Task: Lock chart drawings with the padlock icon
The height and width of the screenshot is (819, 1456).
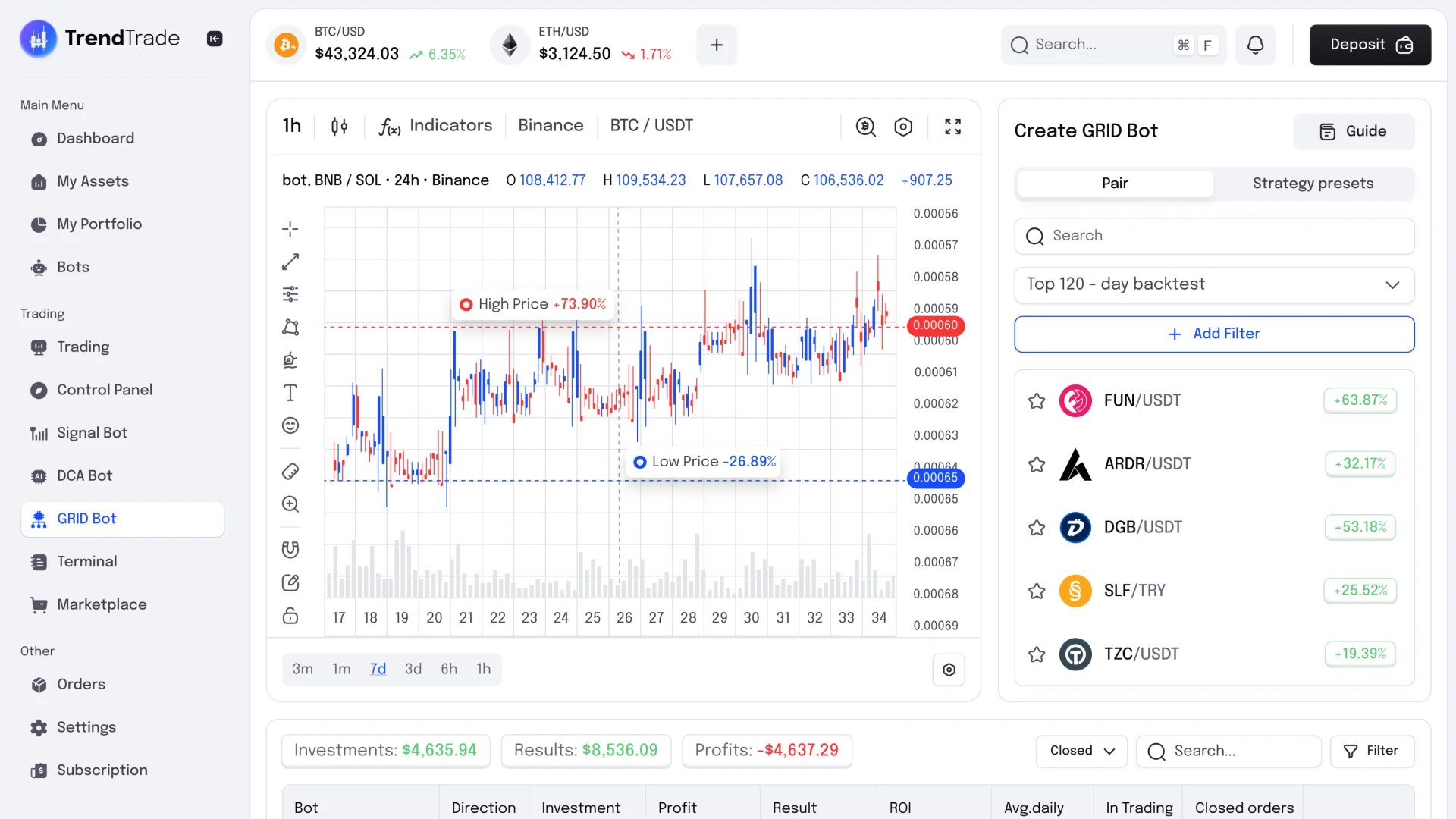Action: coord(290,616)
